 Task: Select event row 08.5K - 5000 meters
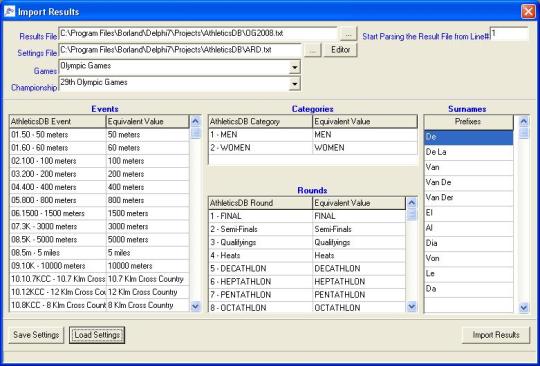100,240
